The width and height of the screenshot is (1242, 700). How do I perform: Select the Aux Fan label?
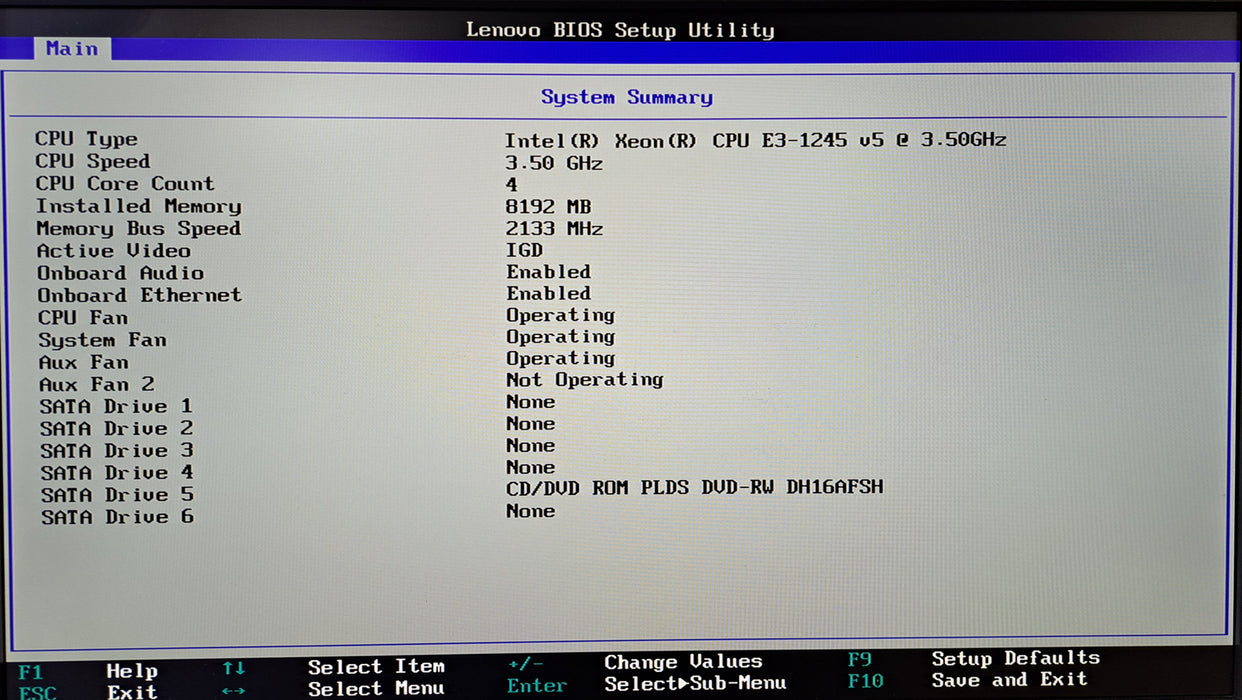(x=83, y=362)
